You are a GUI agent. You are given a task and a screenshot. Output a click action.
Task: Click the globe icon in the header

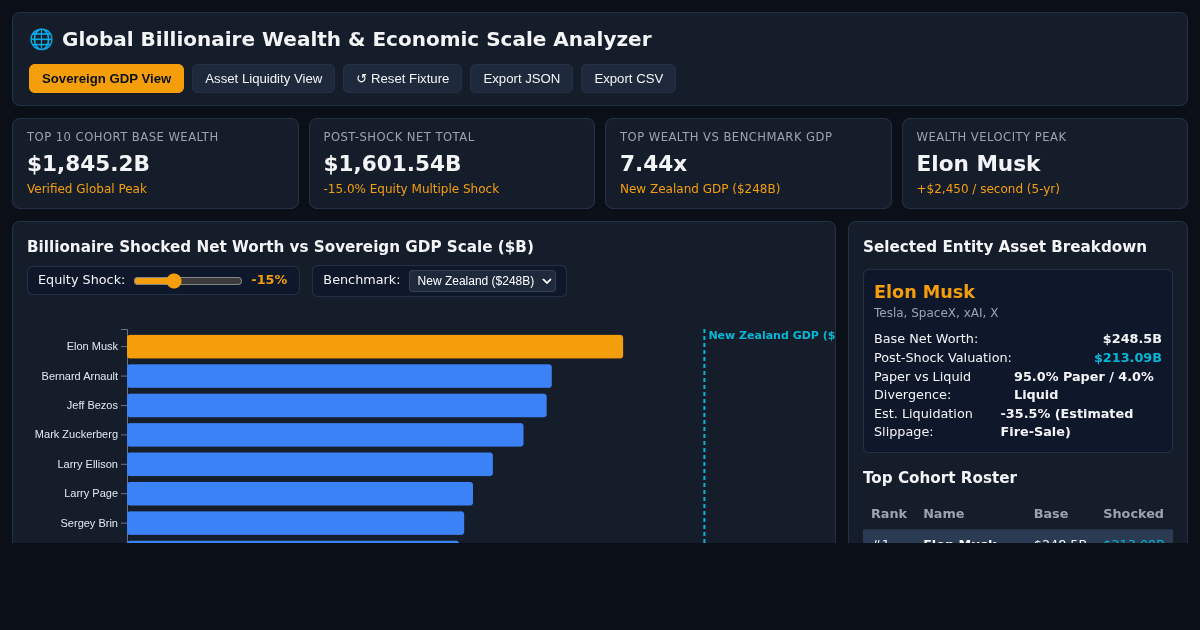pyautogui.click(x=41, y=39)
